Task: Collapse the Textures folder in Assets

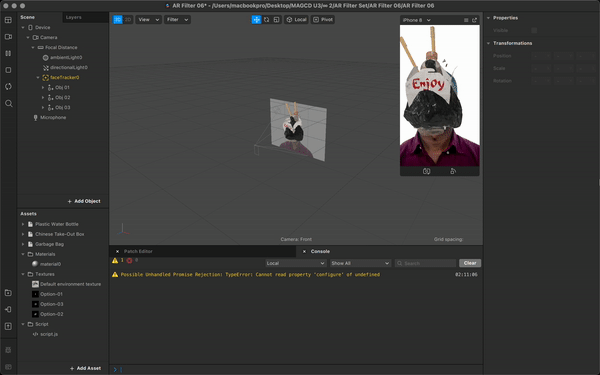Action: pos(23,274)
